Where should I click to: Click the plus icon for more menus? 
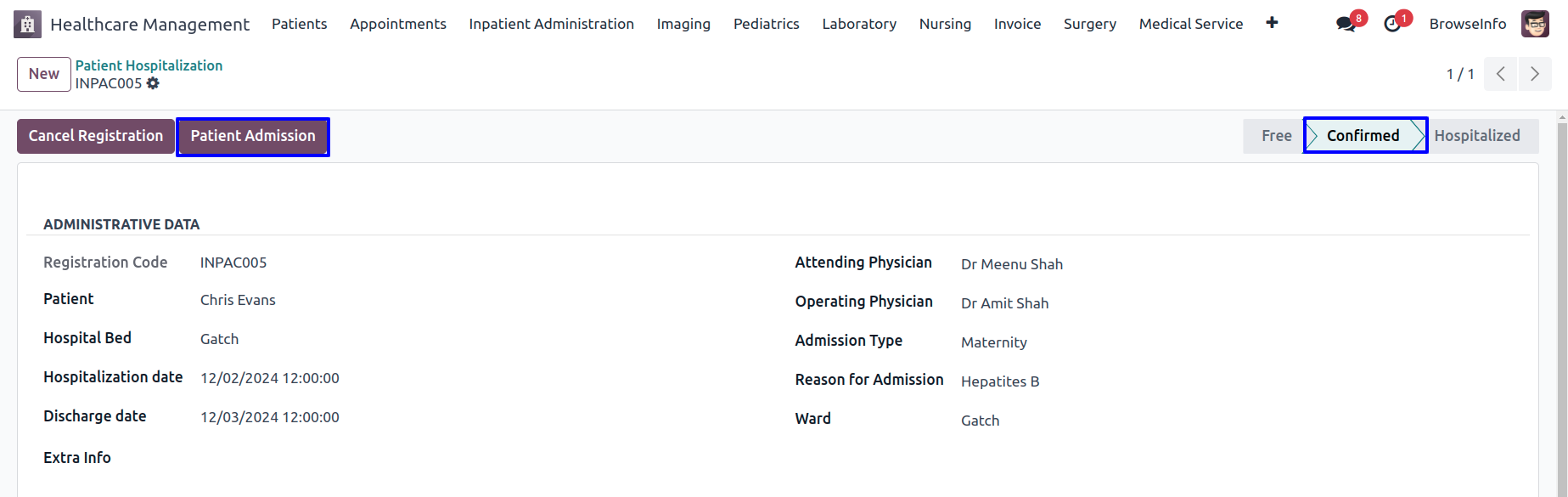click(1272, 23)
